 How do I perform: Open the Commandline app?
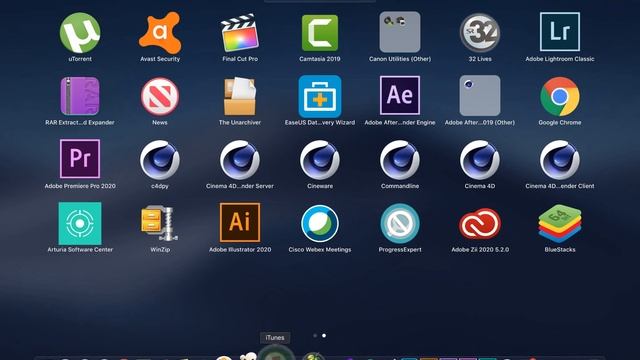pyautogui.click(x=400, y=160)
